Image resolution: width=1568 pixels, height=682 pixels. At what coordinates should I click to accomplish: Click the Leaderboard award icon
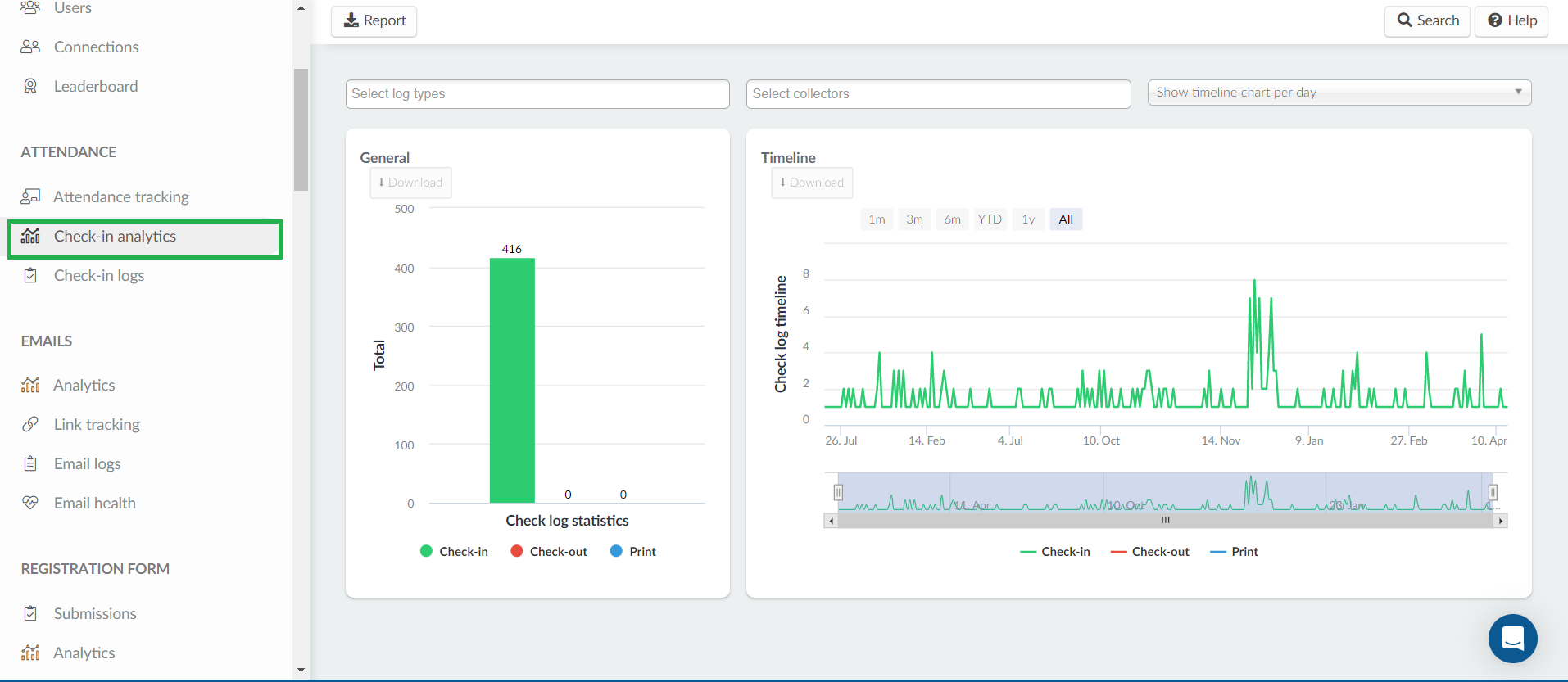coord(30,86)
